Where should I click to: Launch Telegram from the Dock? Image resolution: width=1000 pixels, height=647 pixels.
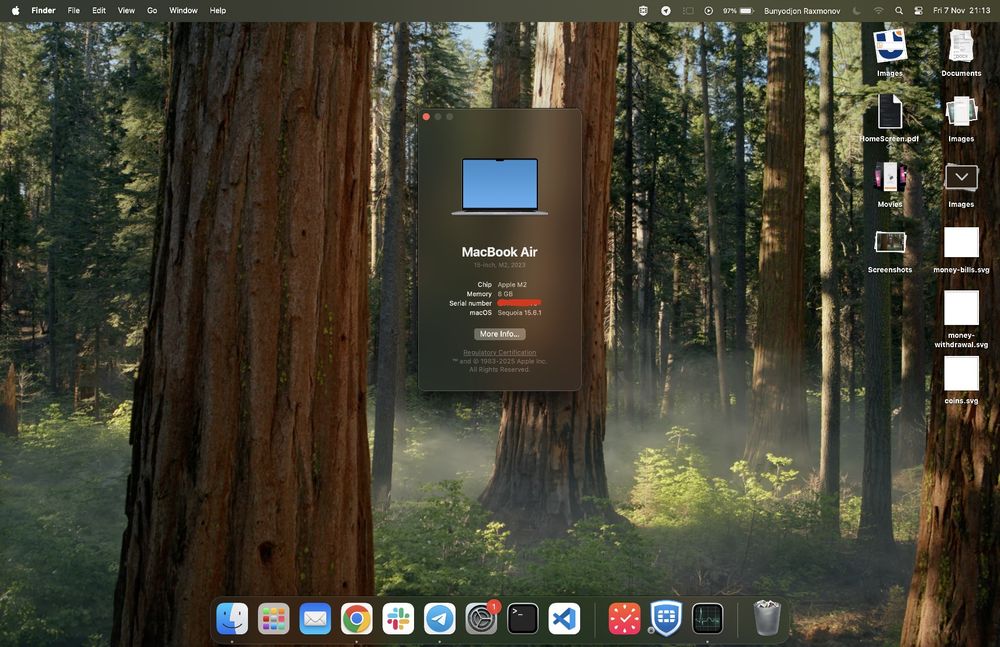(x=440, y=618)
